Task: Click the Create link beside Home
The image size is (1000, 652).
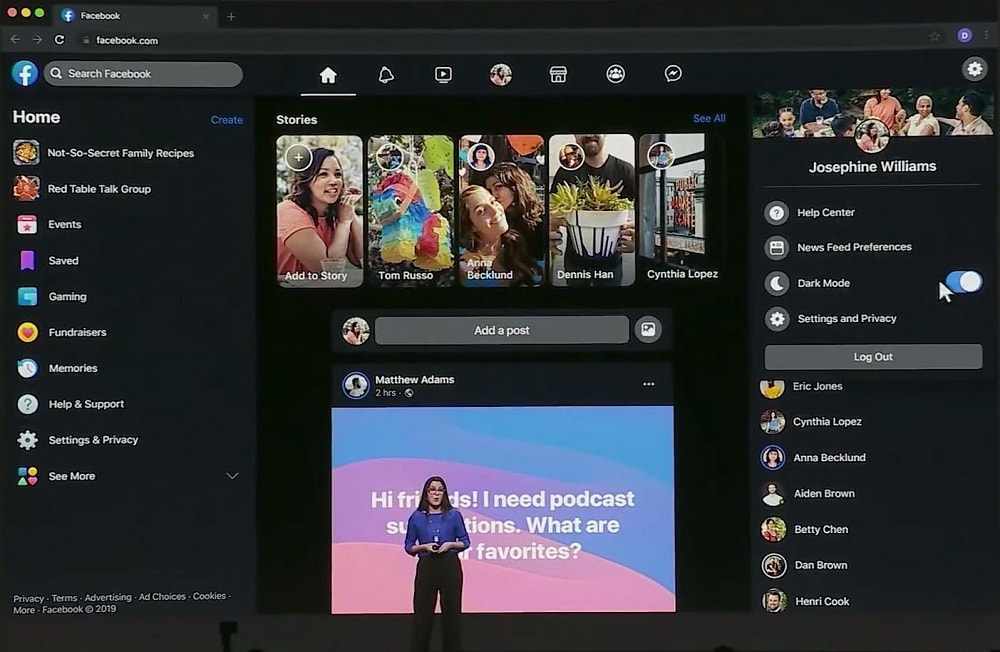Action: click(x=226, y=120)
